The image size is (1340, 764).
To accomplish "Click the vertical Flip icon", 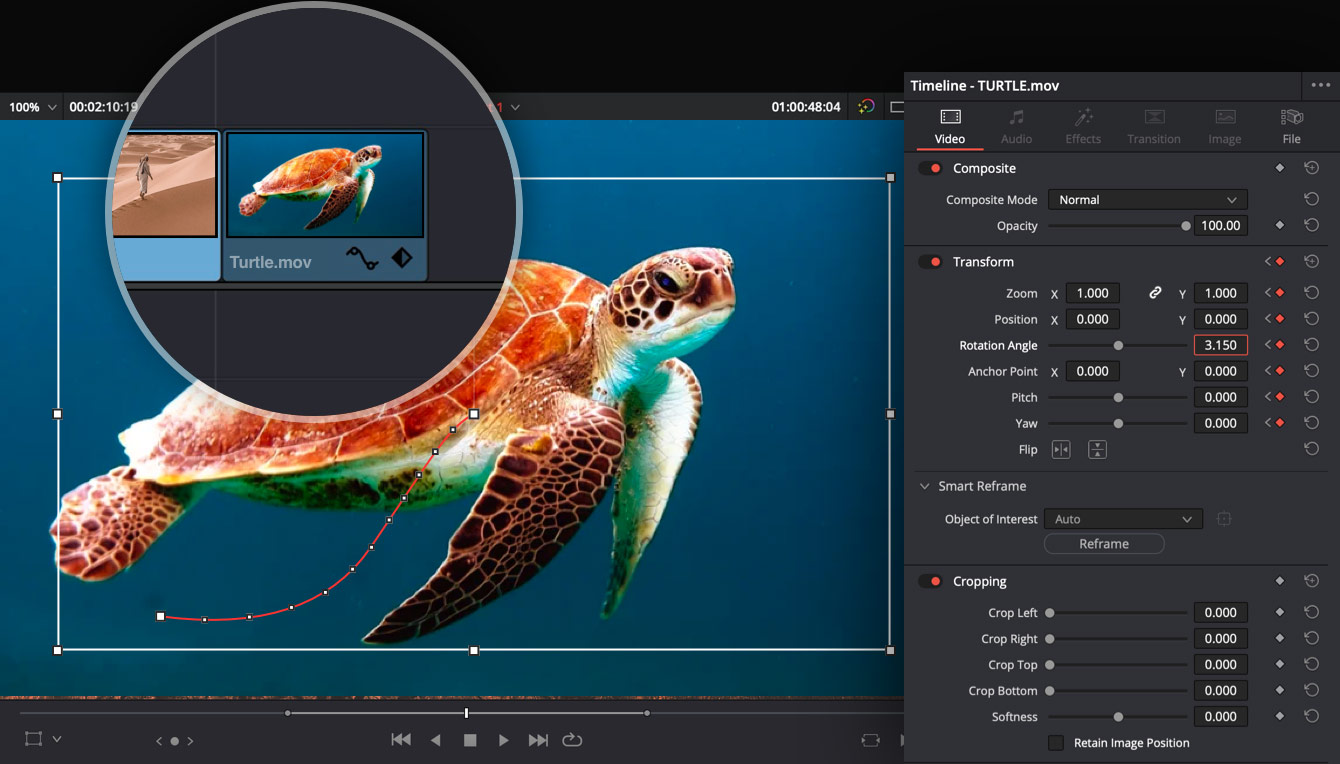I will [x=1097, y=449].
